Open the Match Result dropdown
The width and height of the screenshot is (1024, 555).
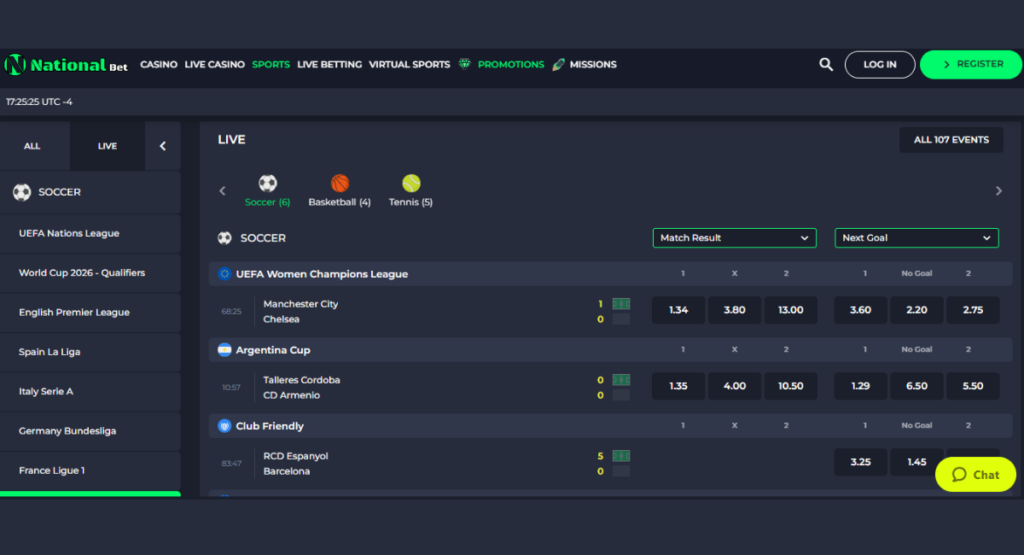coord(735,238)
